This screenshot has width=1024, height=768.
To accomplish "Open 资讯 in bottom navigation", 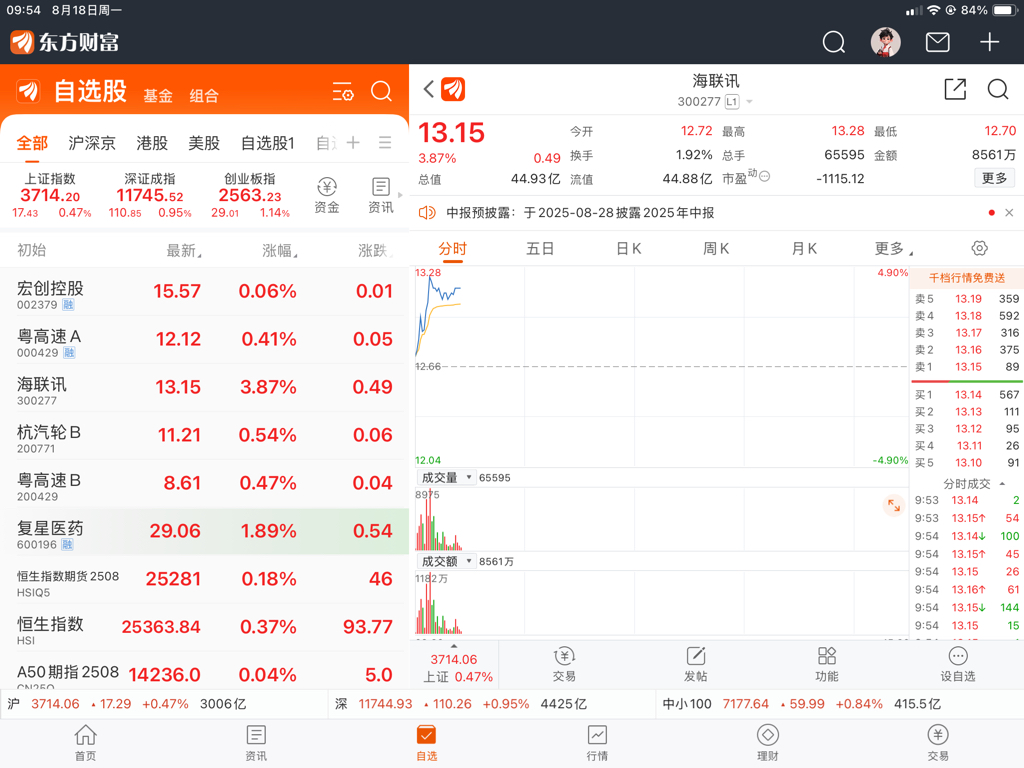I will [x=256, y=743].
